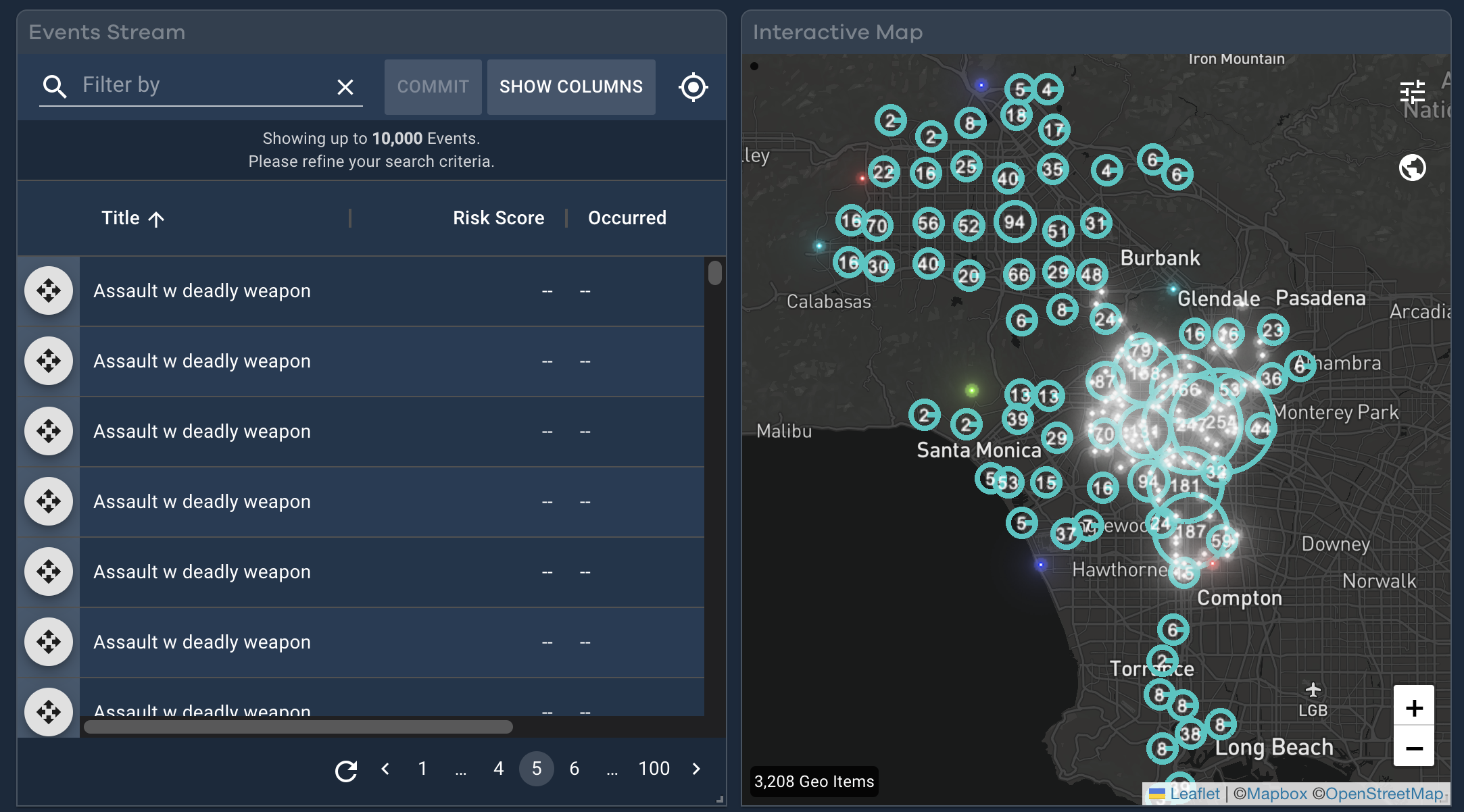Zoom out the map with minus
This screenshot has width=1464, height=812.
pos(1414,747)
